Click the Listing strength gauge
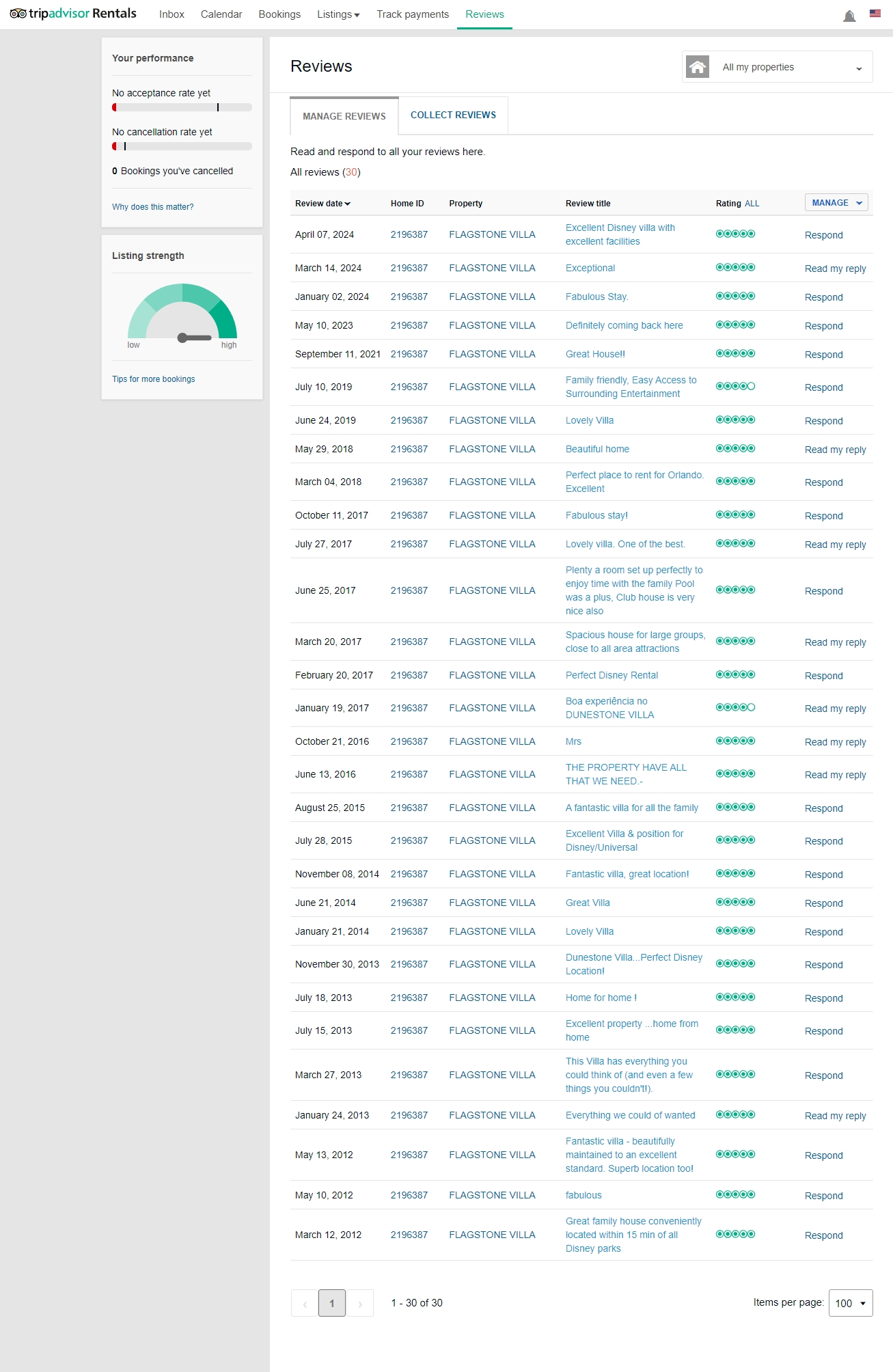 182,314
